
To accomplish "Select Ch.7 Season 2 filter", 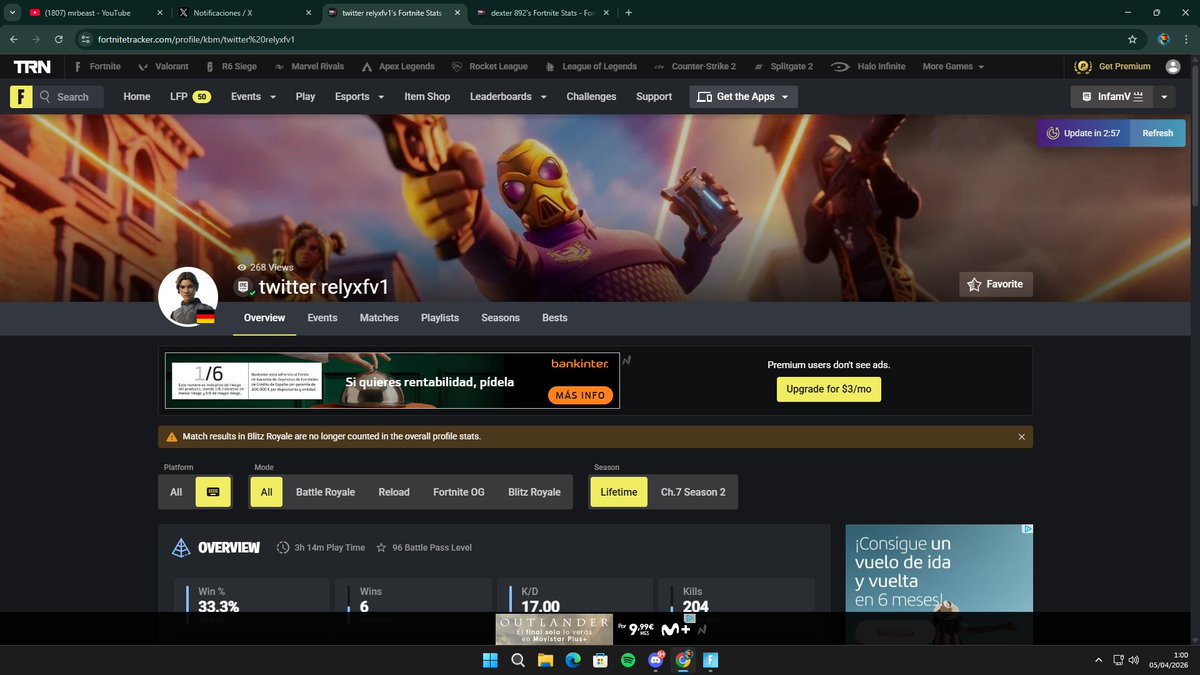I will coord(693,492).
